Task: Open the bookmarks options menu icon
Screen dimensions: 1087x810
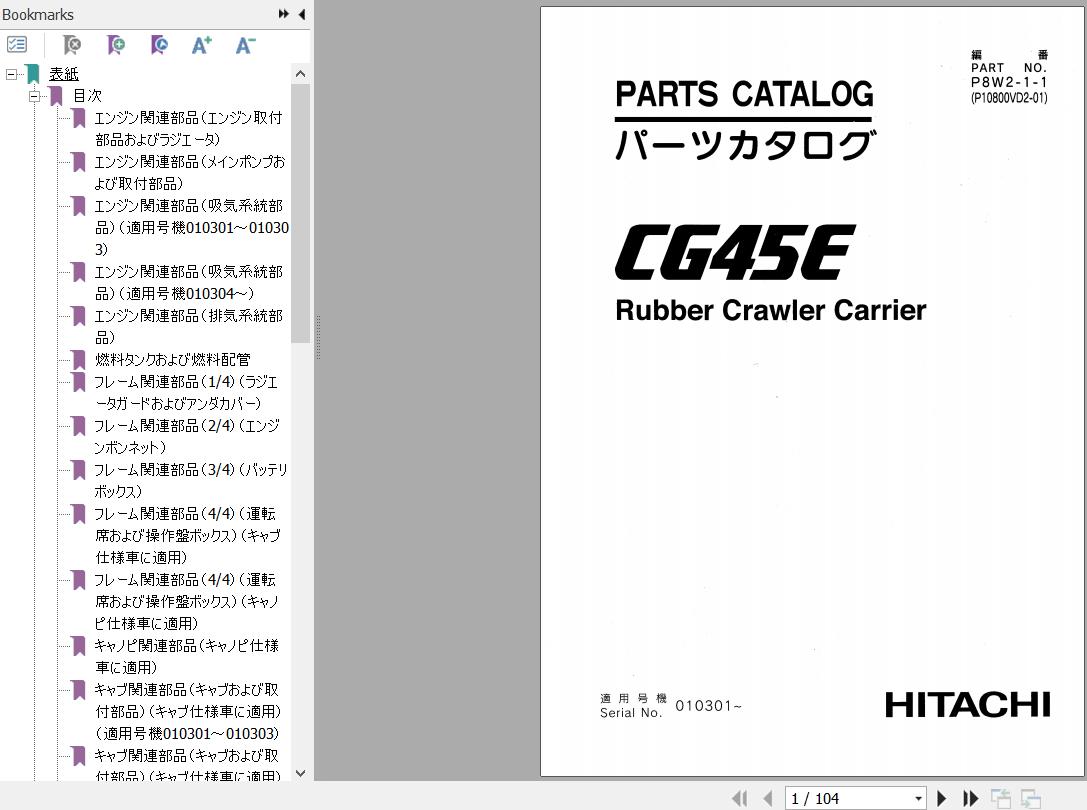Action: pos(17,45)
